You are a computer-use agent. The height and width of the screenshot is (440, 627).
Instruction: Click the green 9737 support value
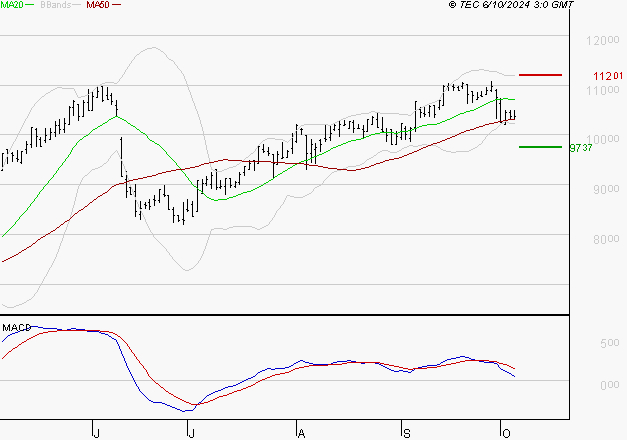click(581, 148)
